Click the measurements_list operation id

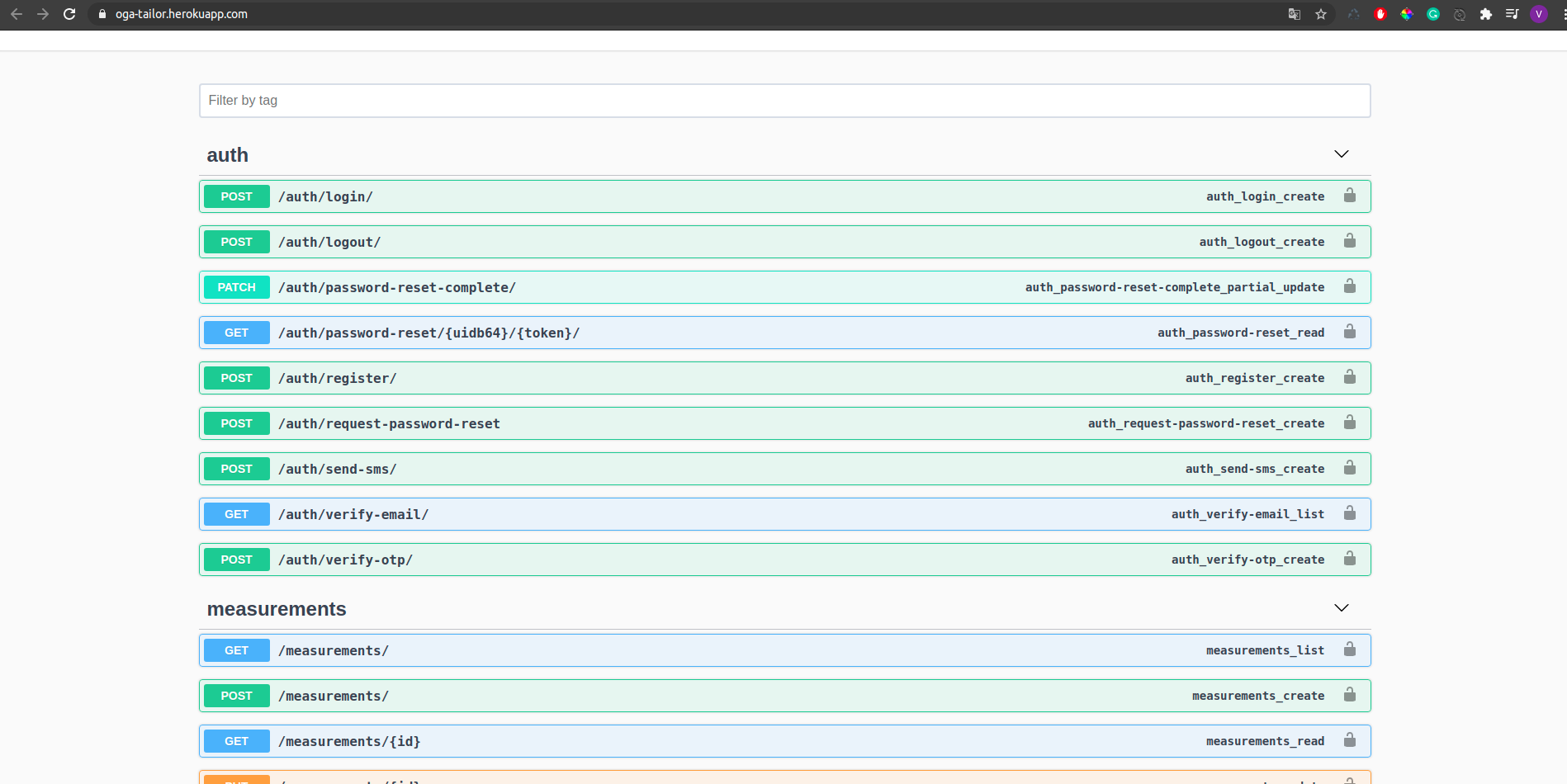point(1265,650)
